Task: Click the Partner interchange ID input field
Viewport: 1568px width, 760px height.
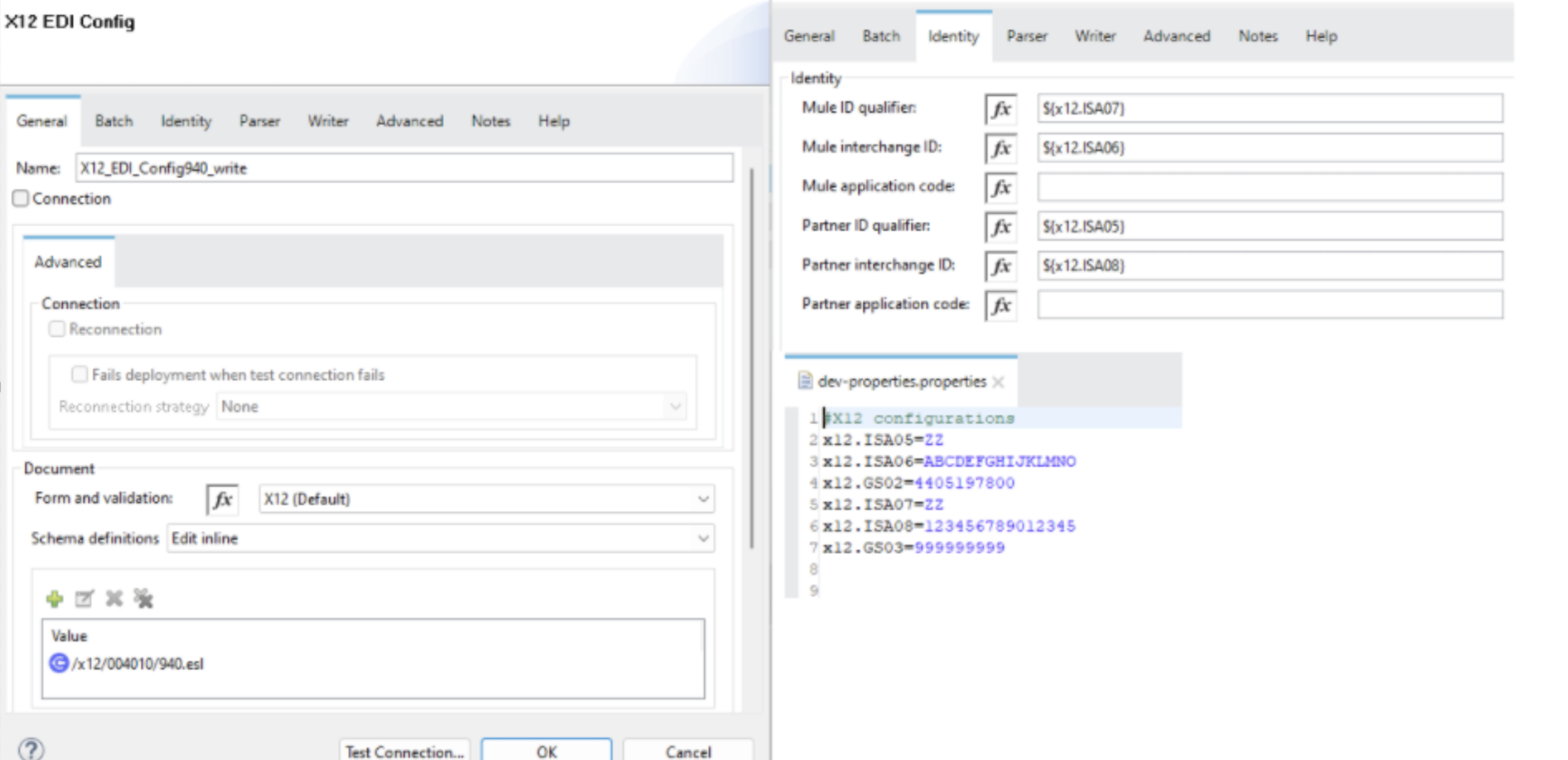Action: pos(1270,266)
